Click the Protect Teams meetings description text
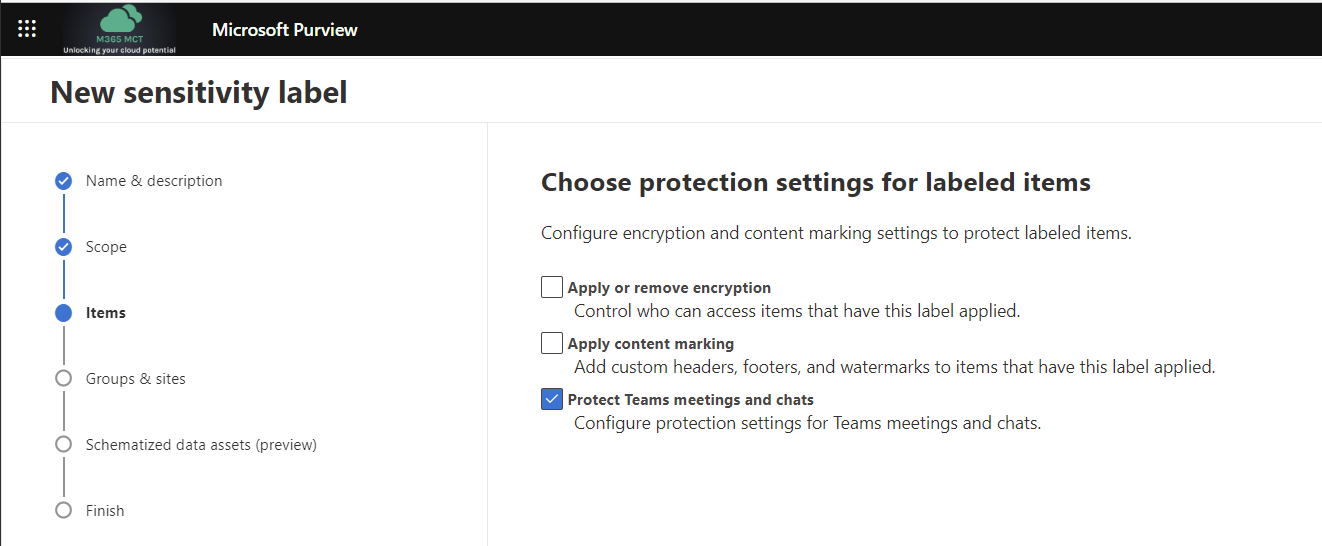 coord(807,423)
